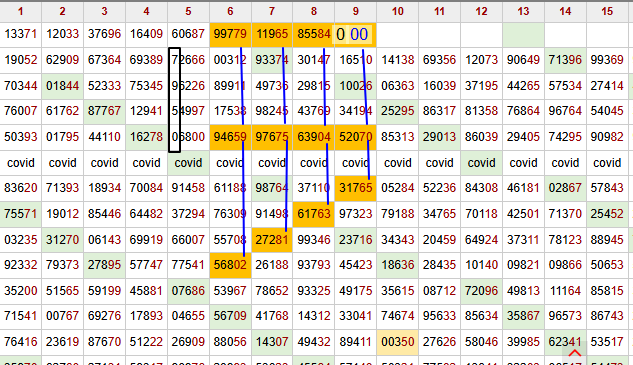Image resolution: width=633 pixels, height=365 pixels.
Task: Click green cell 14307
Action: point(272,342)
